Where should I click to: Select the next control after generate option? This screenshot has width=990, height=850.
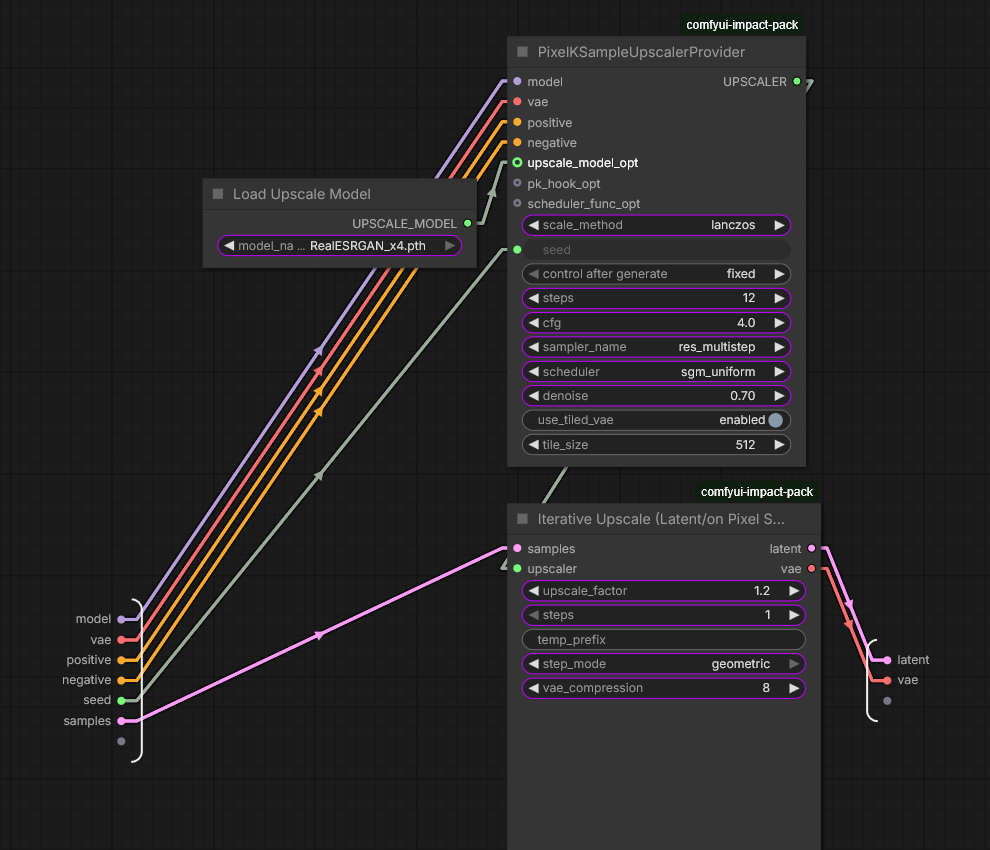[x=779, y=274]
